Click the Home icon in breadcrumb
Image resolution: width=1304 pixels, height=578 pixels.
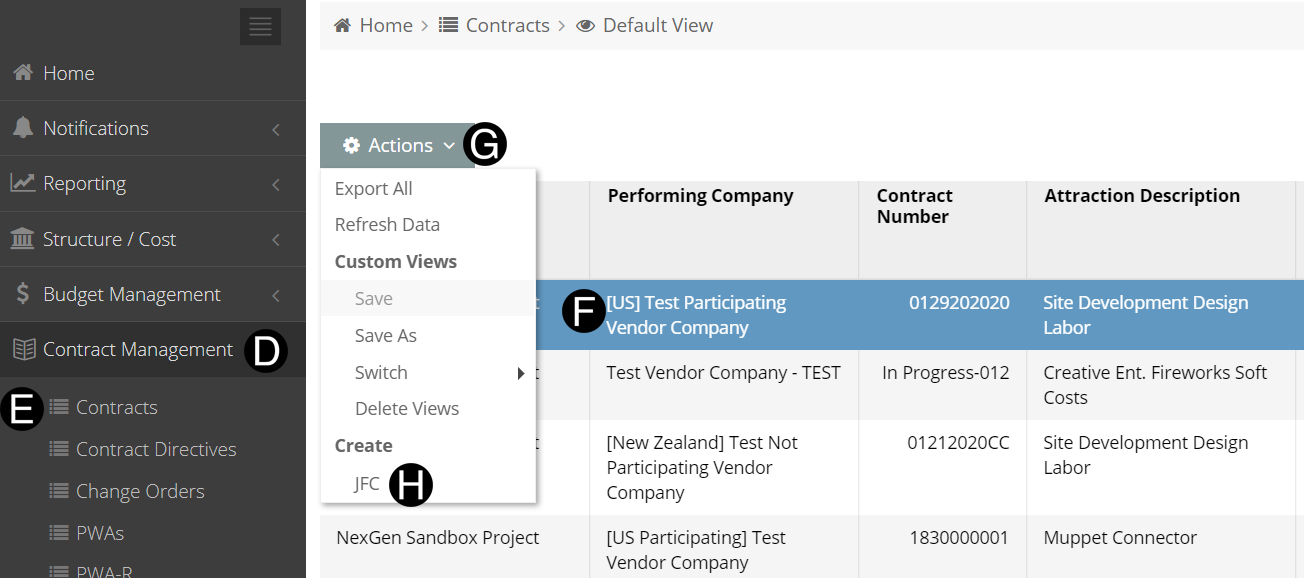tap(342, 25)
